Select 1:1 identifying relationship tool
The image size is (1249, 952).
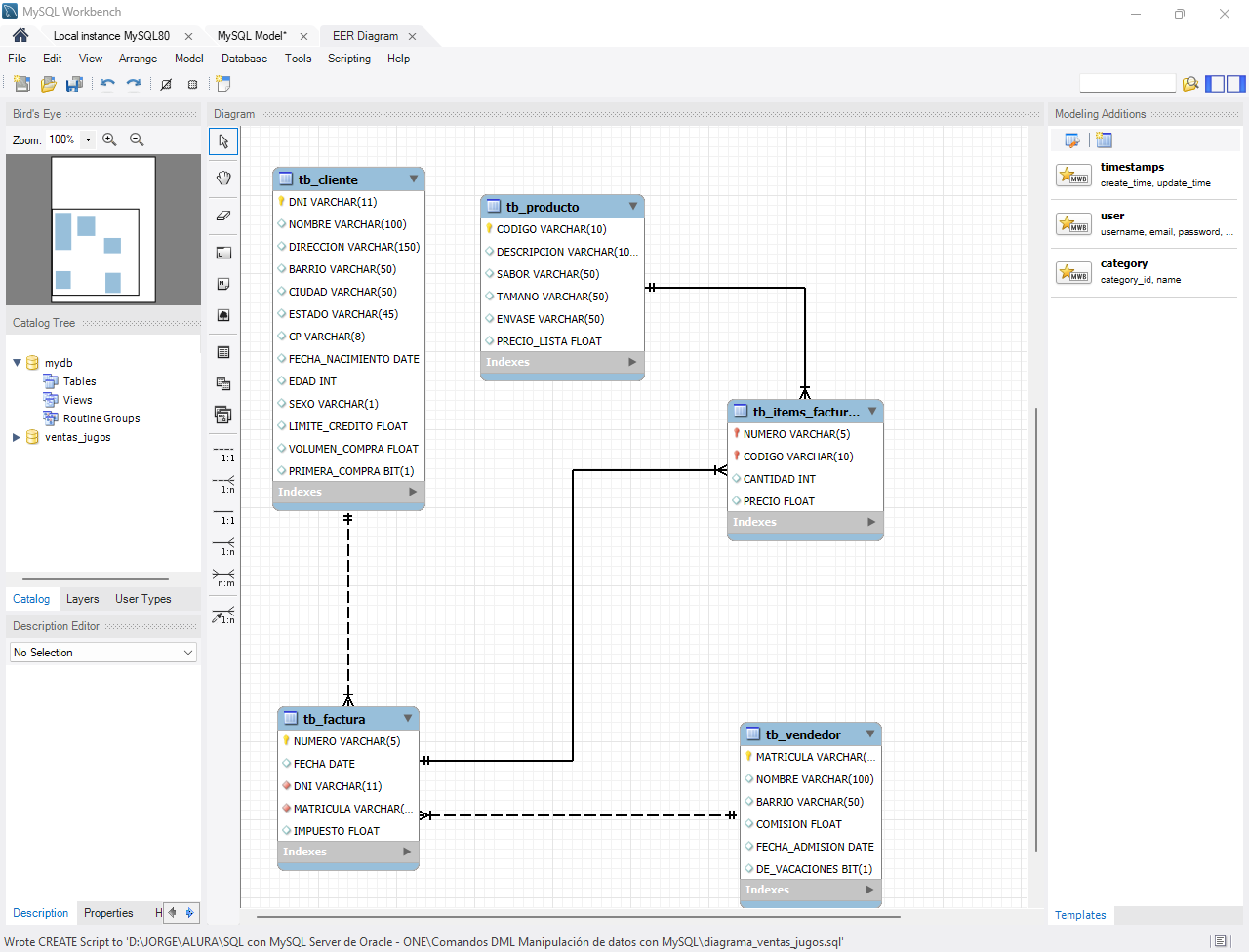(x=223, y=516)
